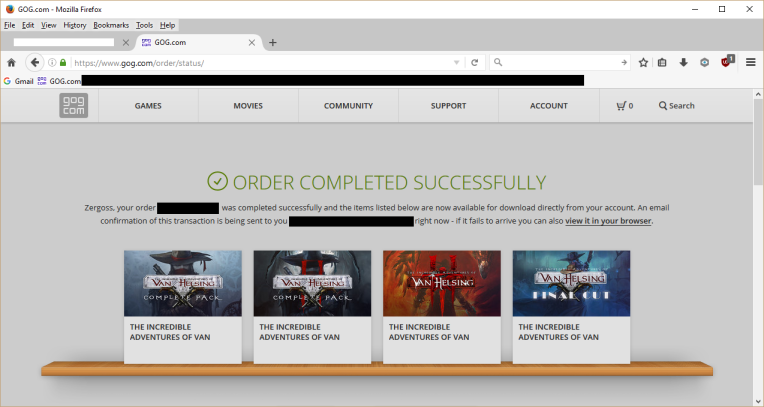Screen dimensions: 764x407
Task: Open the Edit menu
Action: tap(28, 25)
